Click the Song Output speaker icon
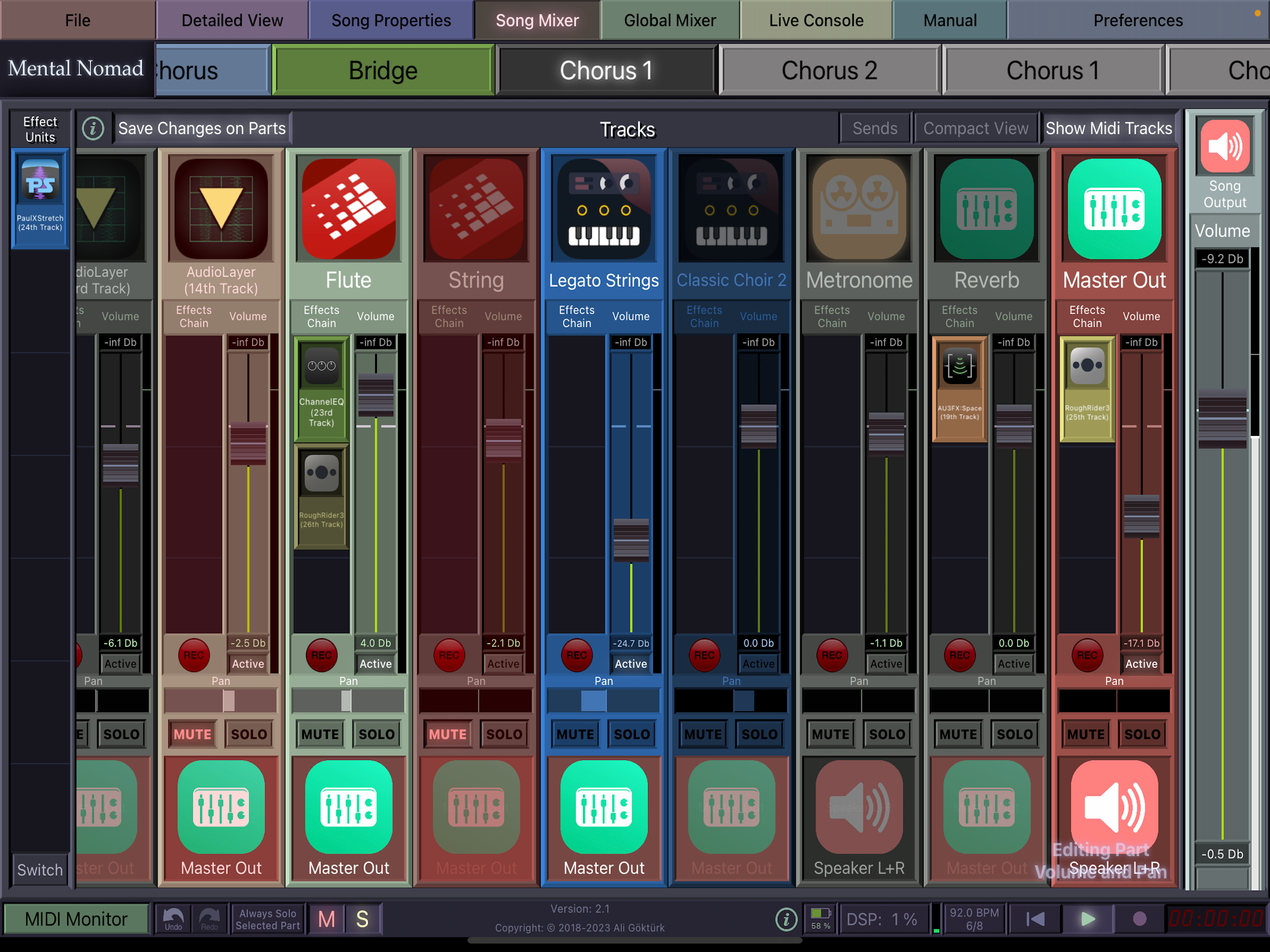This screenshot has width=1270, height=952. tap(1224, 146)
